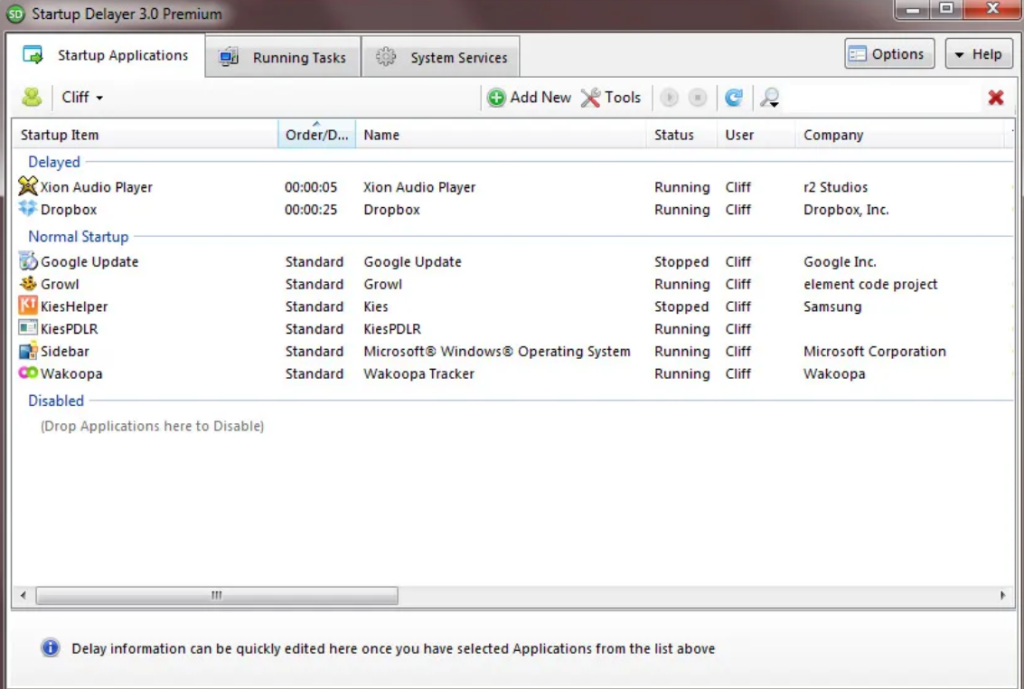The height and width of the screenshot is (689, 1024).
Task: Click the greyed-out start application play icon
Action: [669, 97]
